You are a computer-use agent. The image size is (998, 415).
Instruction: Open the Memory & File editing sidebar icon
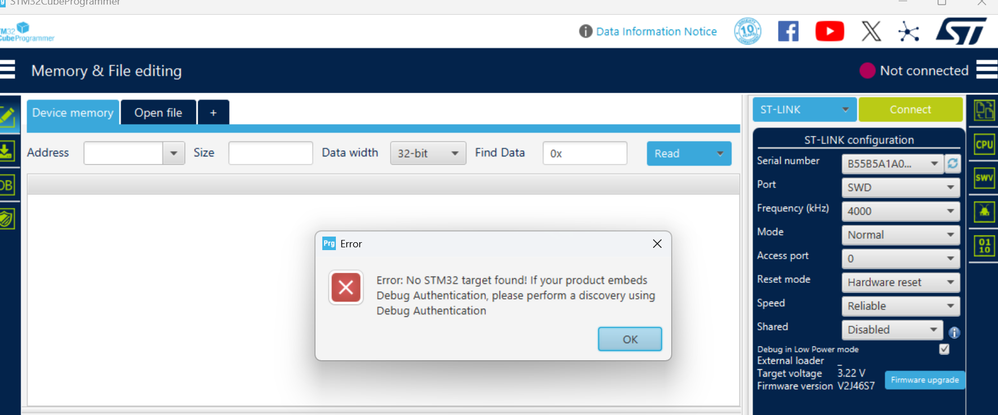[7, 116]
